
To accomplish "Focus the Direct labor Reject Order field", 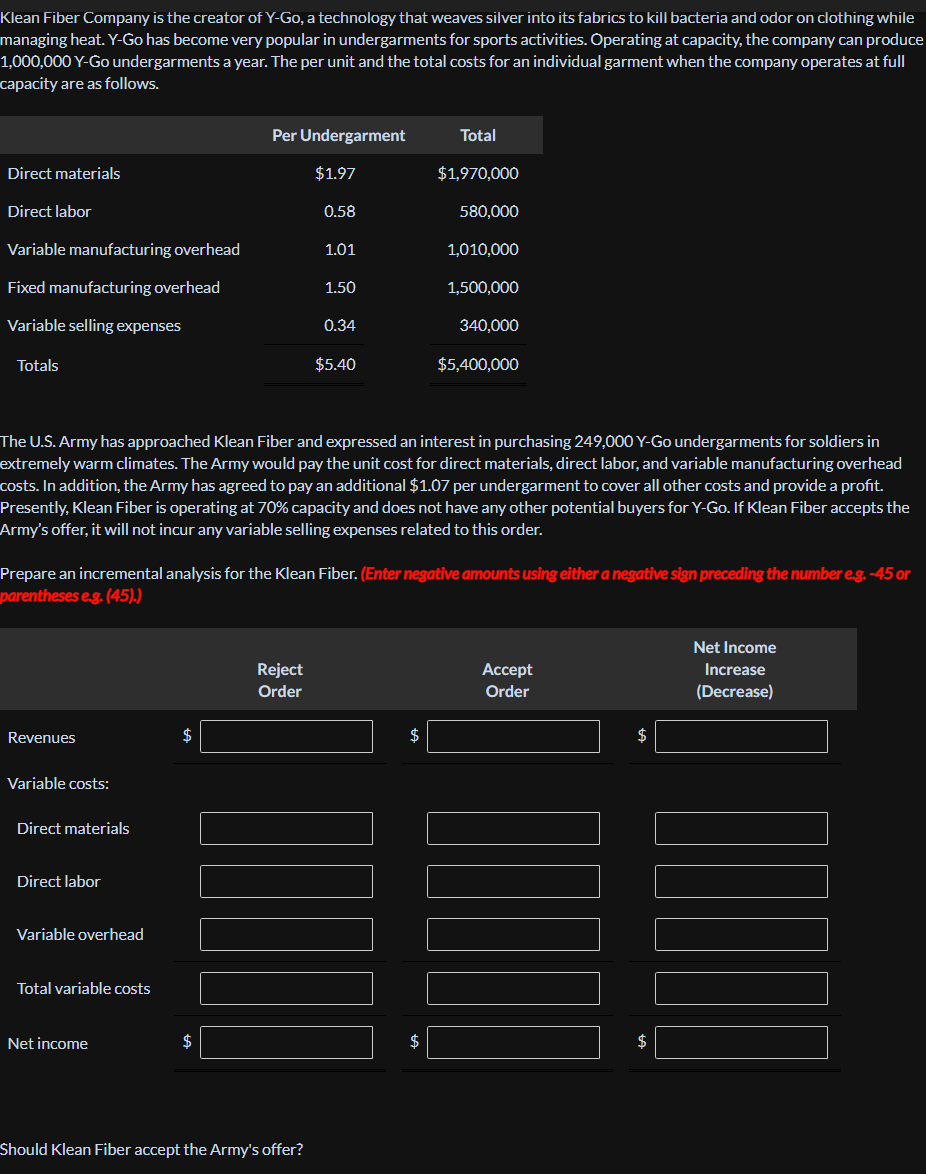I will pyautogui.click(x=286, y=881).
